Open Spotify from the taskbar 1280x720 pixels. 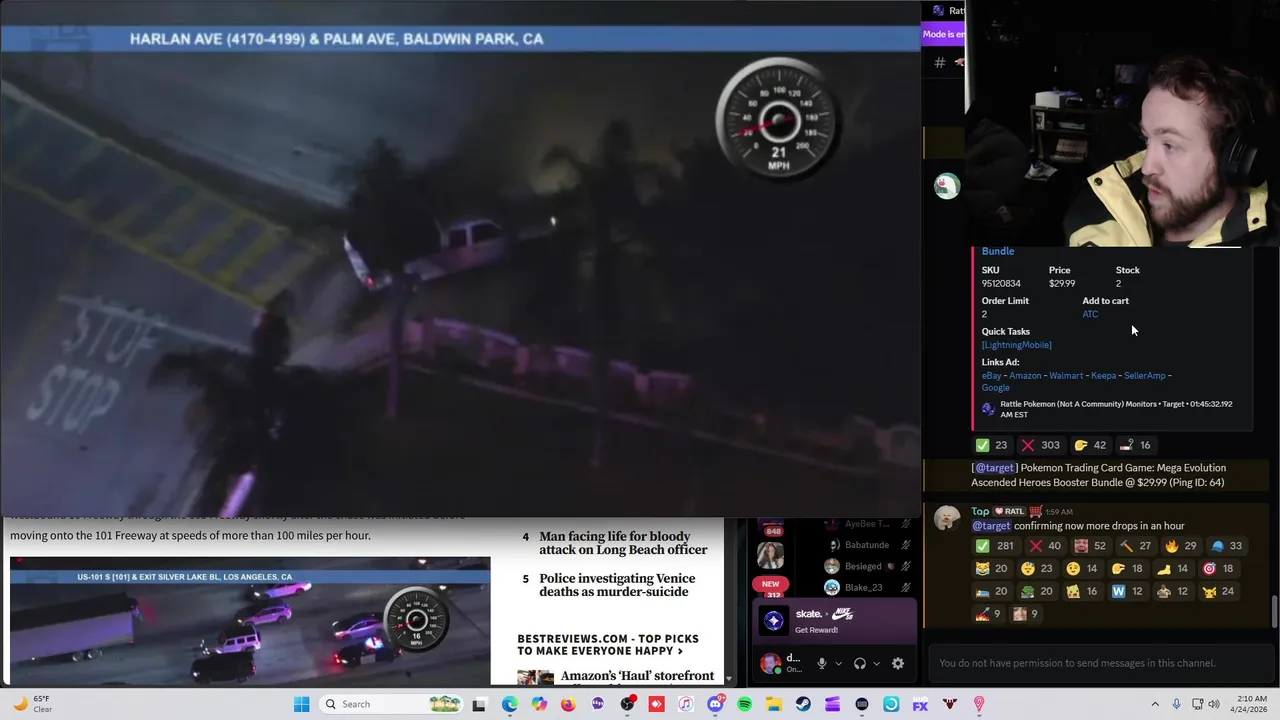pyautogui.click(x=744, y=704)
